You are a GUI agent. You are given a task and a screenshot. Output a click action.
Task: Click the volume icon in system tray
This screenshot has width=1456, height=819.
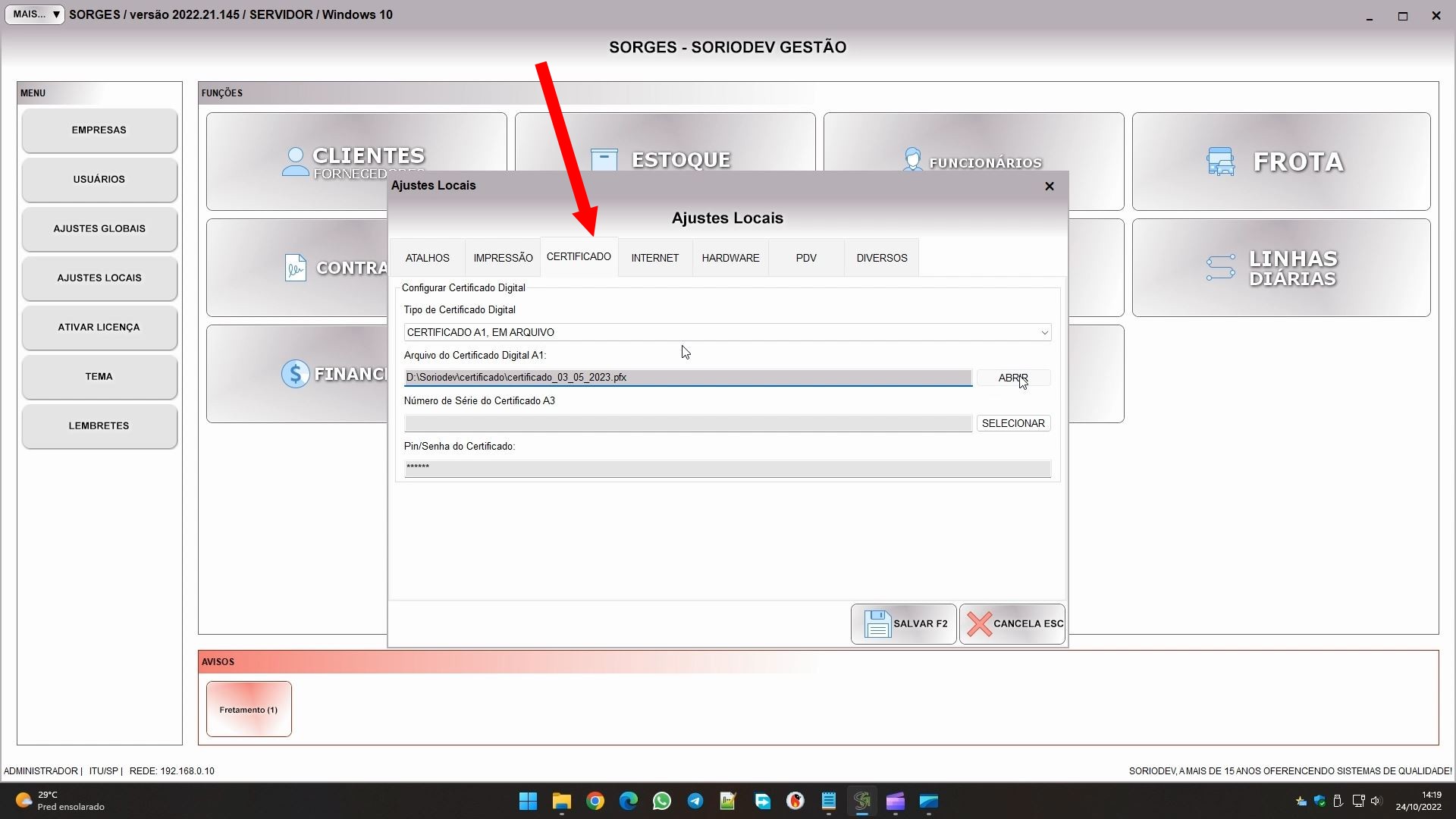(1376, 801)
